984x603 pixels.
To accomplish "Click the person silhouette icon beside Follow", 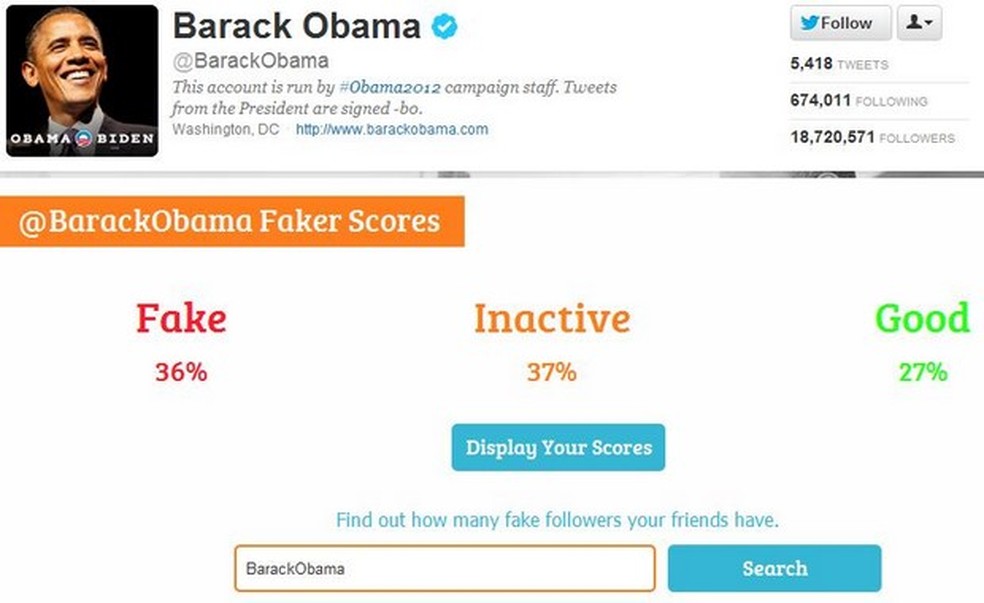I will pos(915,22).
